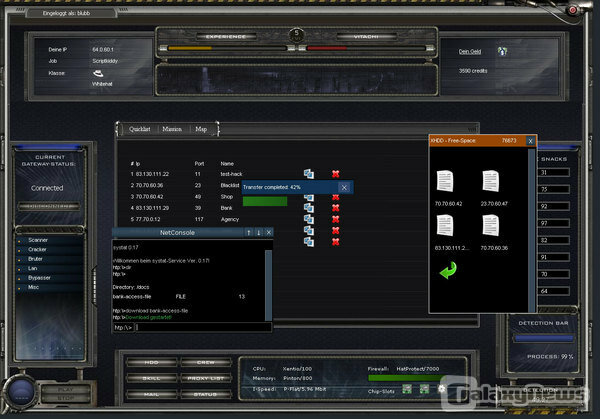Remove the Bank entry via its red X
Screen dimensions: 600x419
(336, 208)
